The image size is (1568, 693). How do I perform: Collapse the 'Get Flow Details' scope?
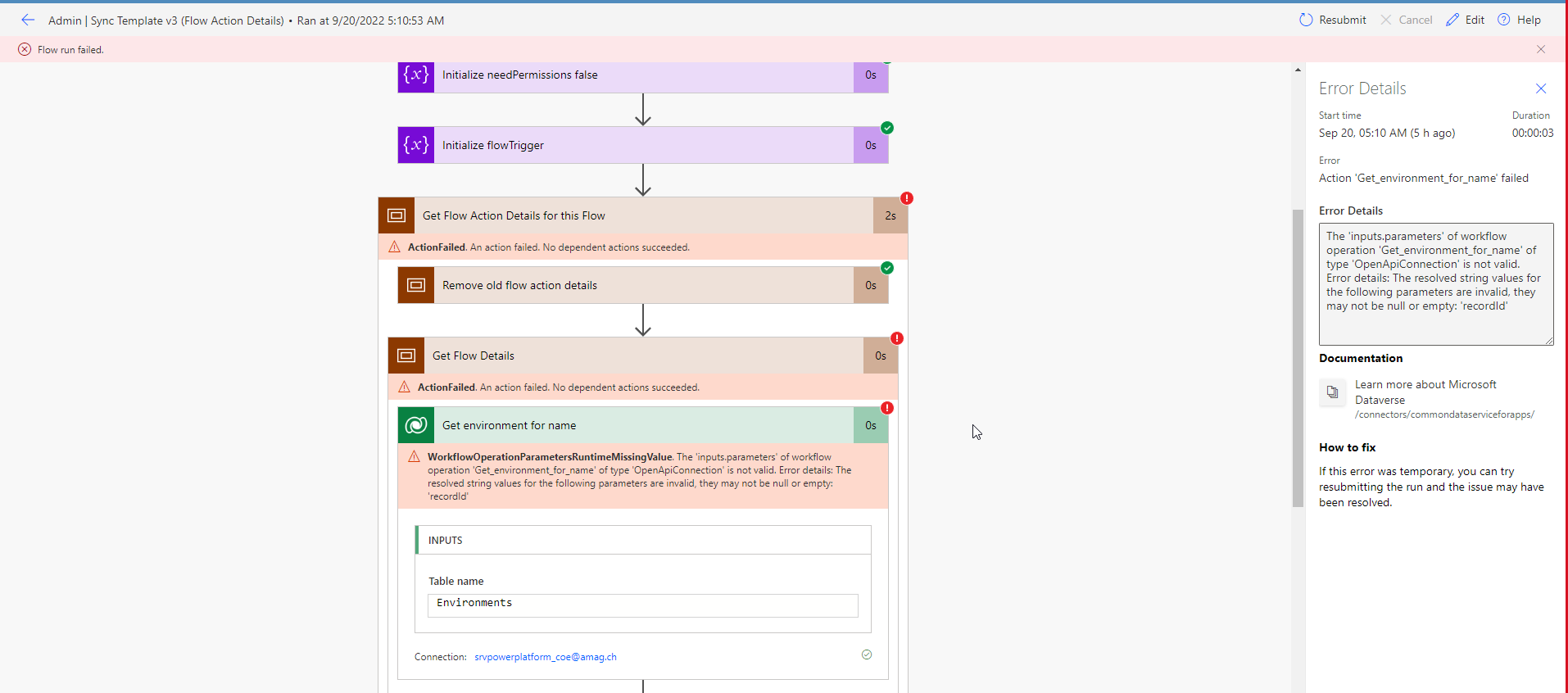(x=643, y=356)
